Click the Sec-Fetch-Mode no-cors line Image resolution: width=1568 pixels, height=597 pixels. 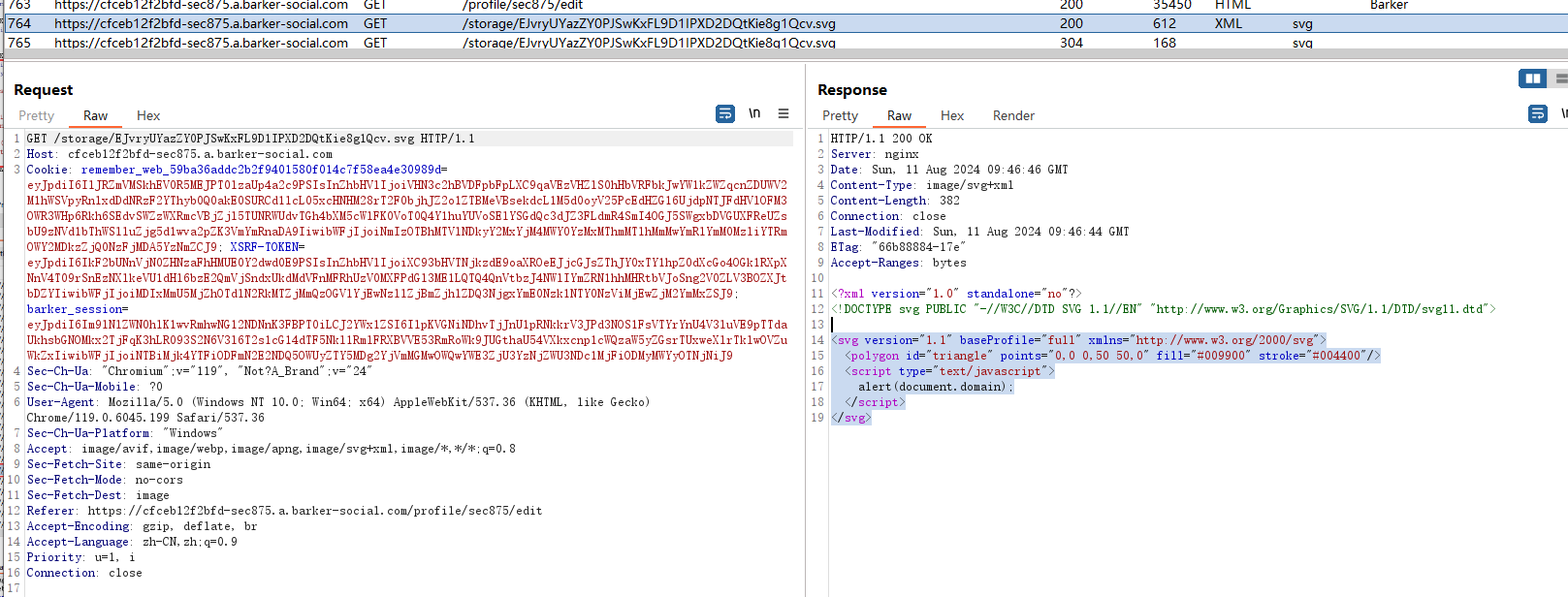point(105,480)
